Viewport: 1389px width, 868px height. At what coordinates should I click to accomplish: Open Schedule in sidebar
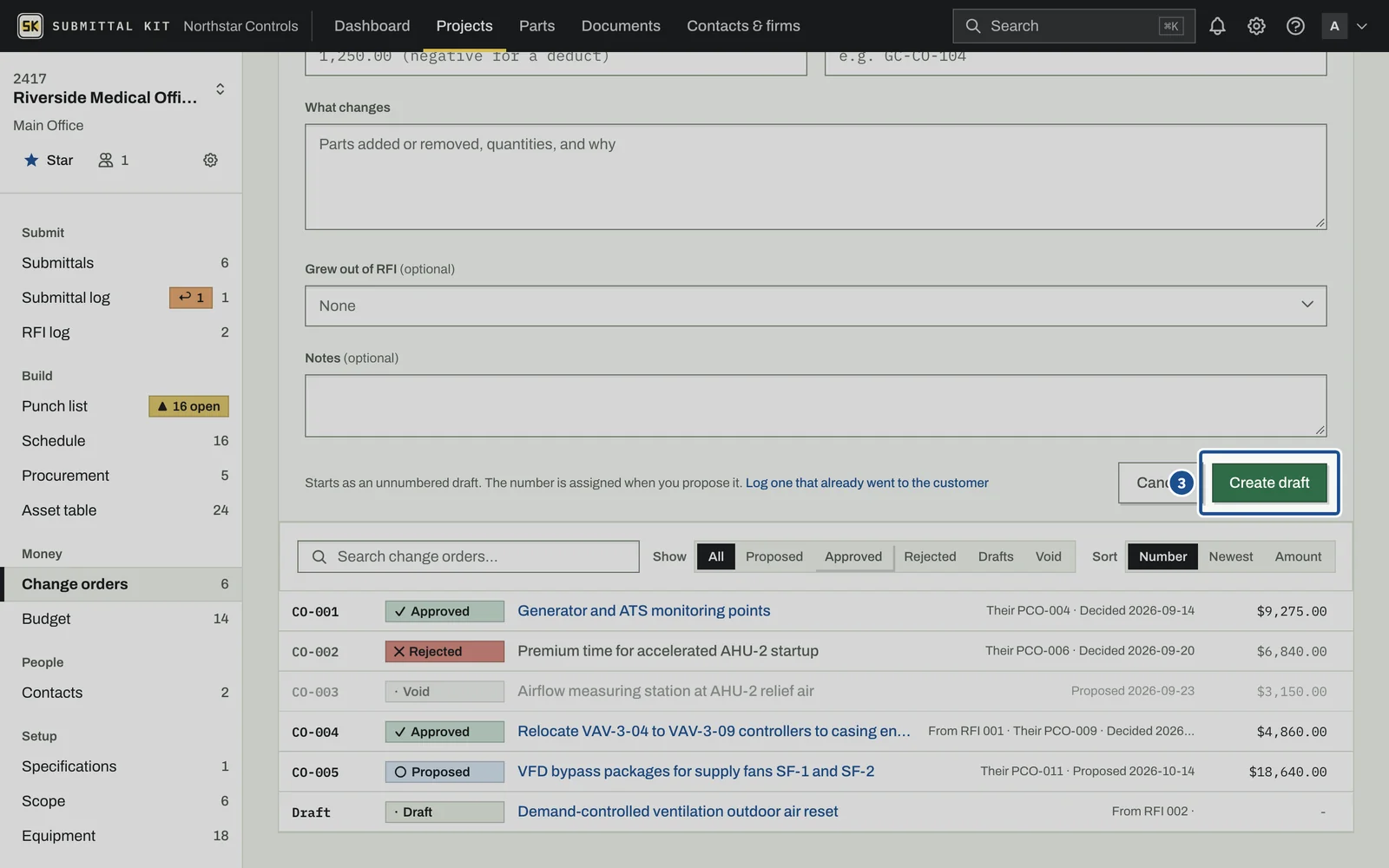122,441
